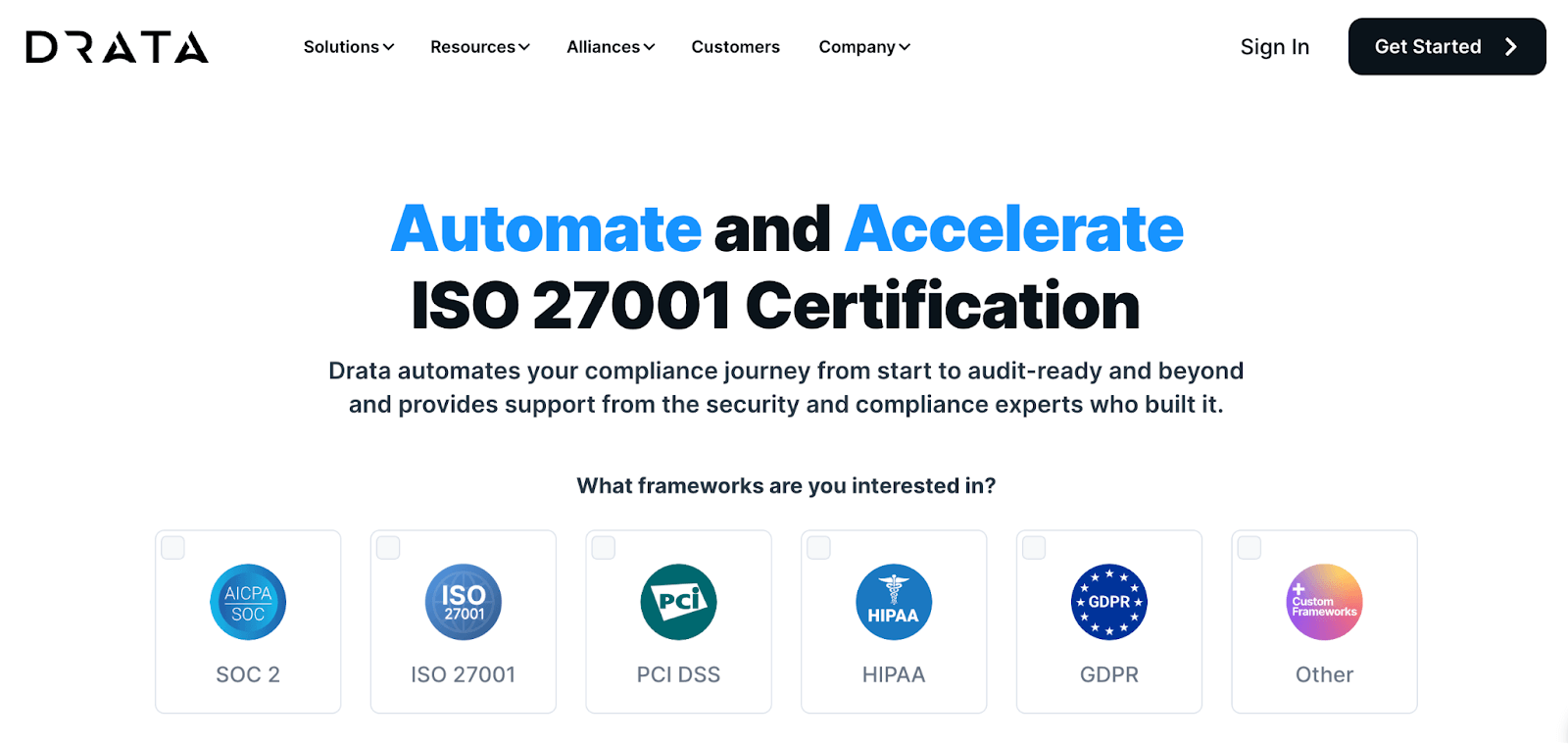Click the 'ISO 27001 Certification' headline
The image size is (1568, 744).
[775, 305]
